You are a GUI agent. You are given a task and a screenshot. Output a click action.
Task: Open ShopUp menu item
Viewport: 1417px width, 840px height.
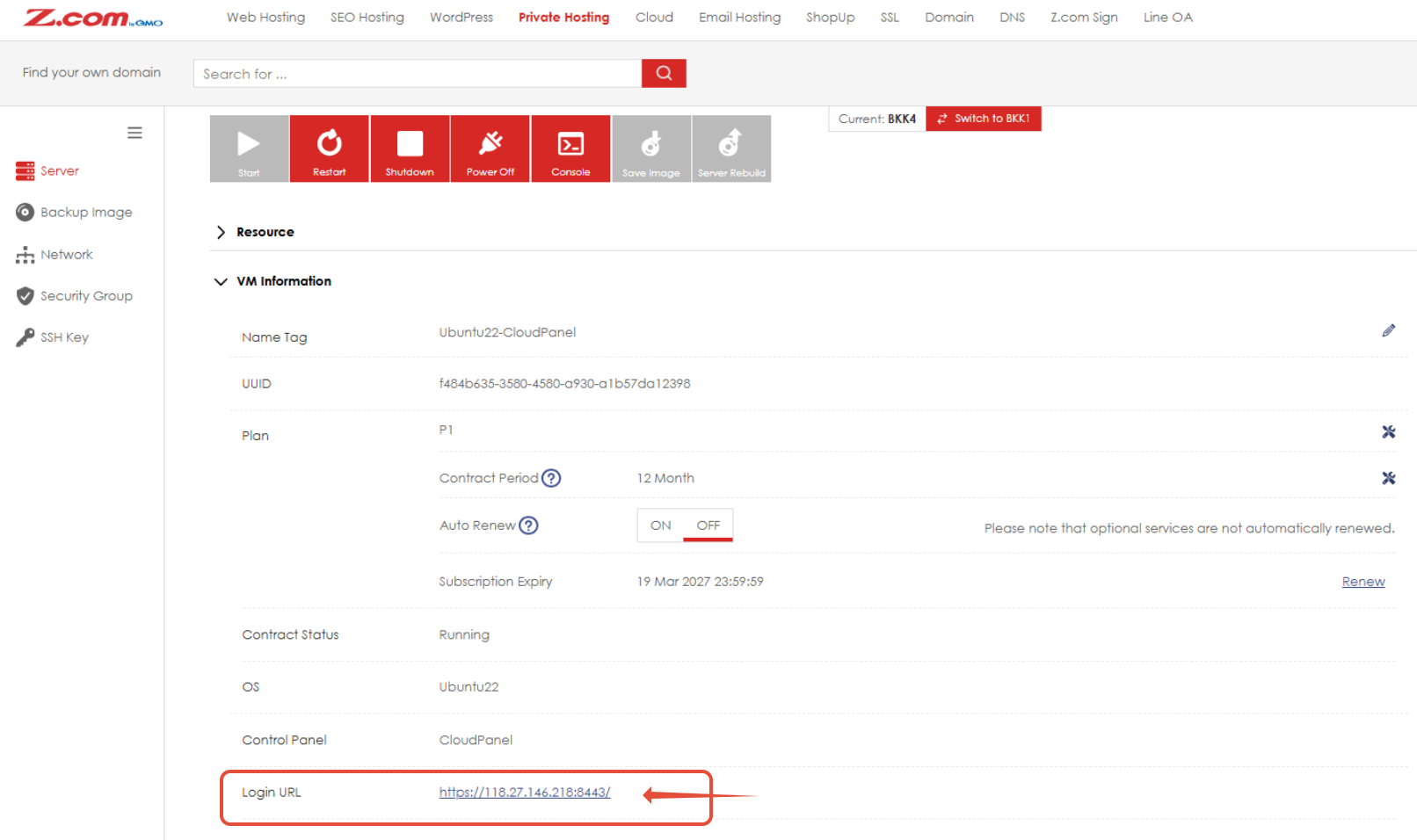pyautogui.click(x=830, y=18)
